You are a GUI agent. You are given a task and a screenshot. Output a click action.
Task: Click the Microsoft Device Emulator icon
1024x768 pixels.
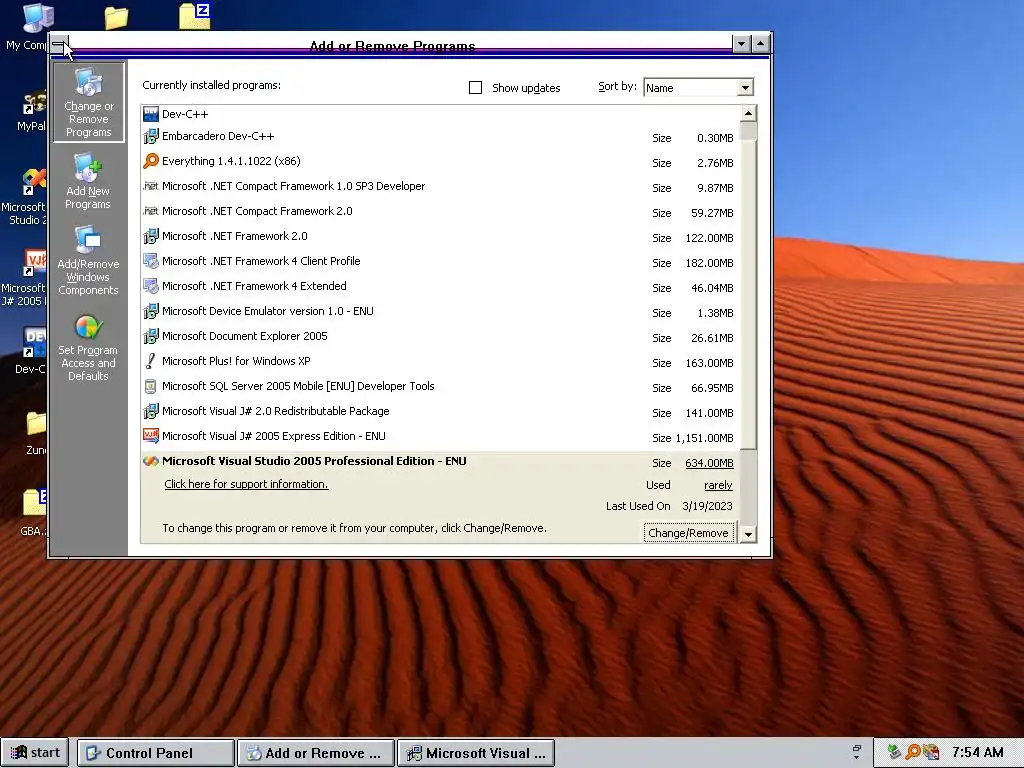click(x=151, y=311)
